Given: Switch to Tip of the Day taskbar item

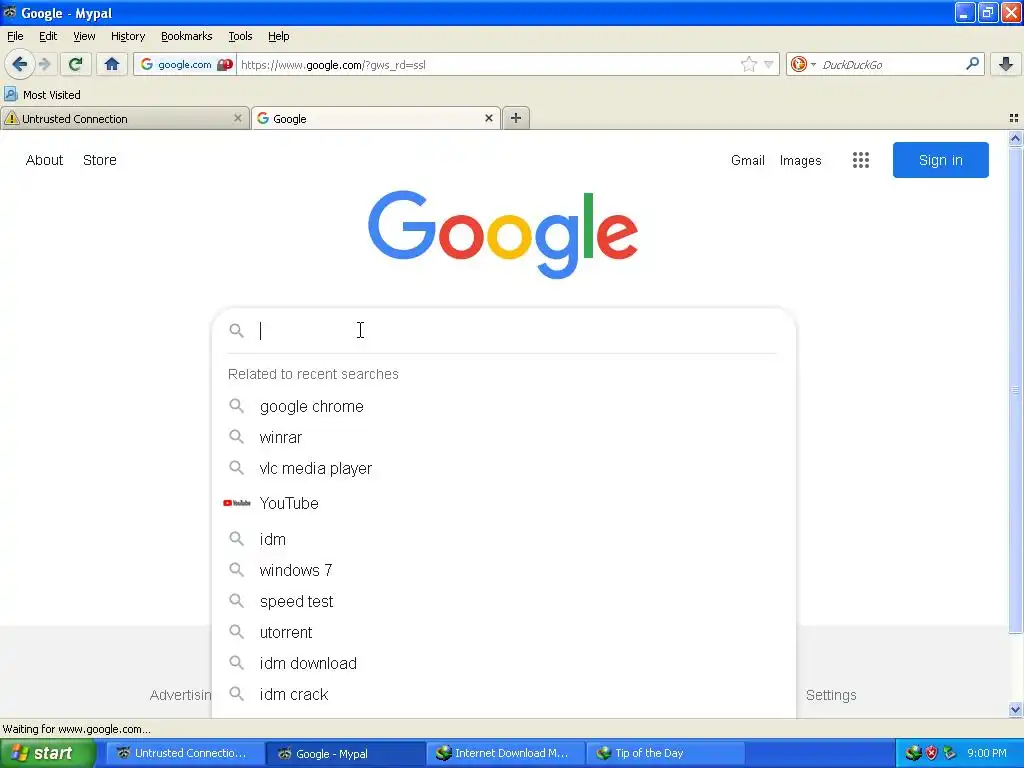Looking at the screenshot, I should pyautogui.click(x=665, y=753).
